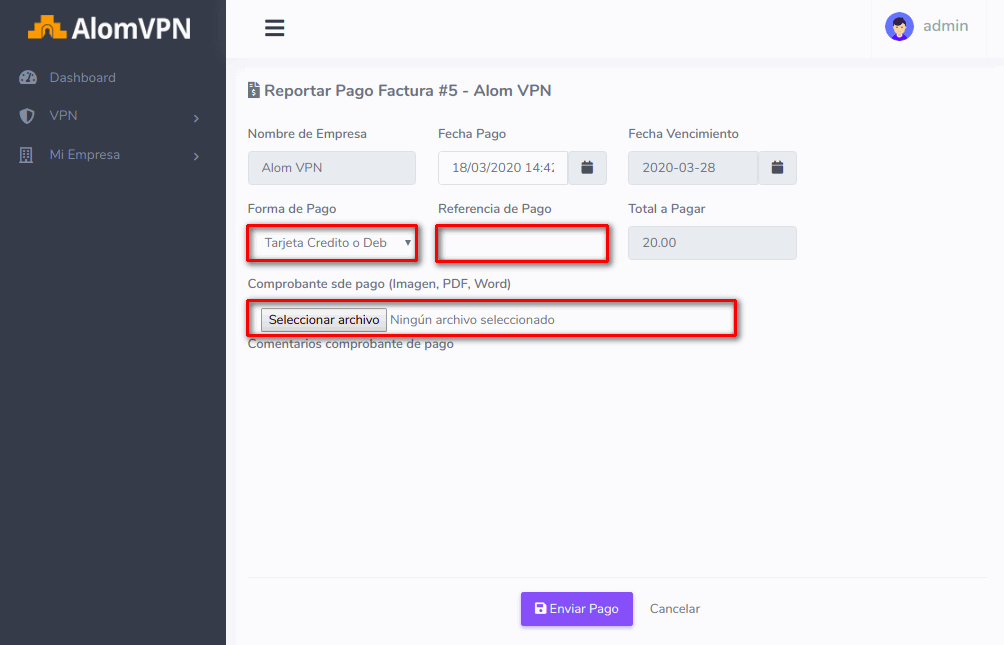Click the Mi Empresa building icon

tap(27, 155)
